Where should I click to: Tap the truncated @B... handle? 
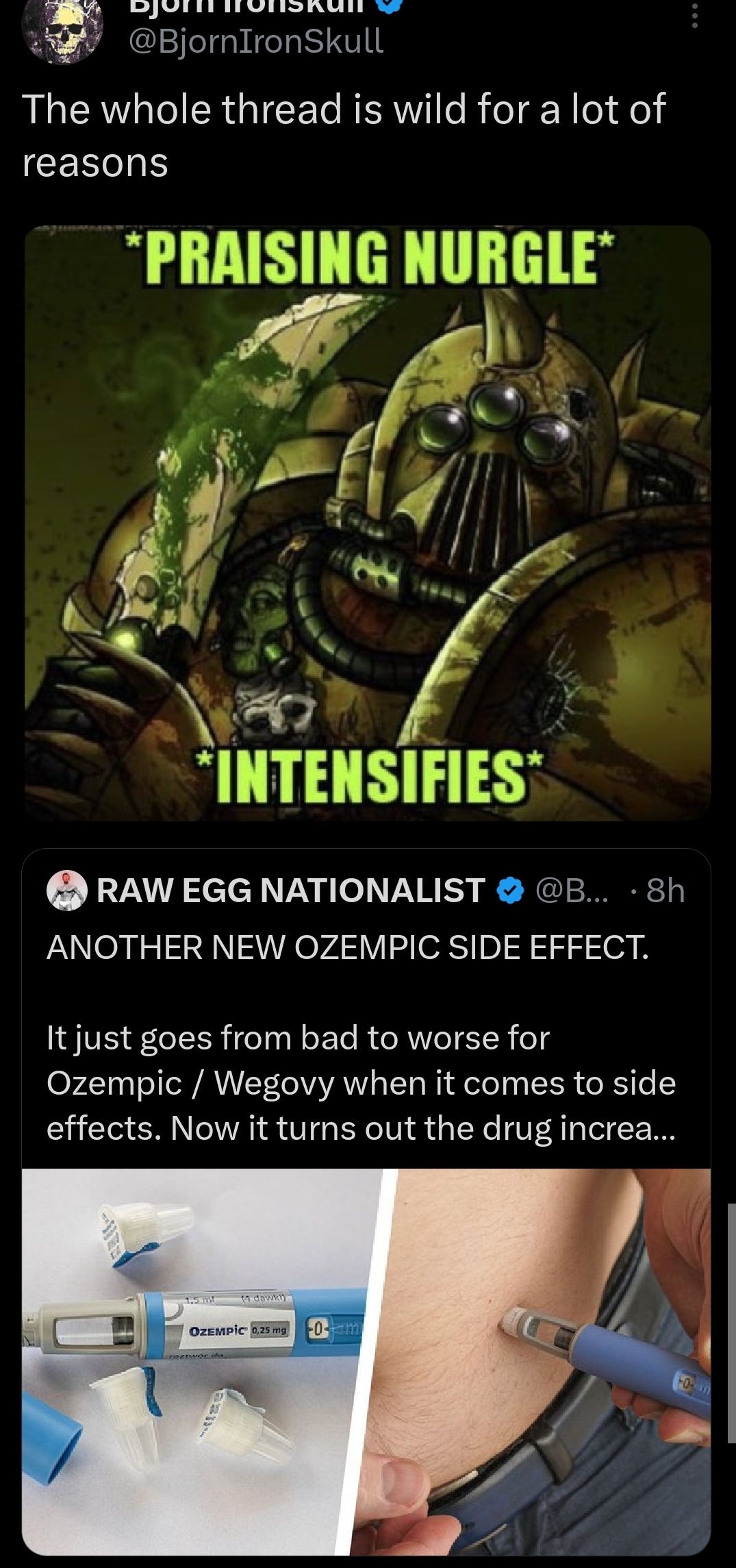pos(570,891)
